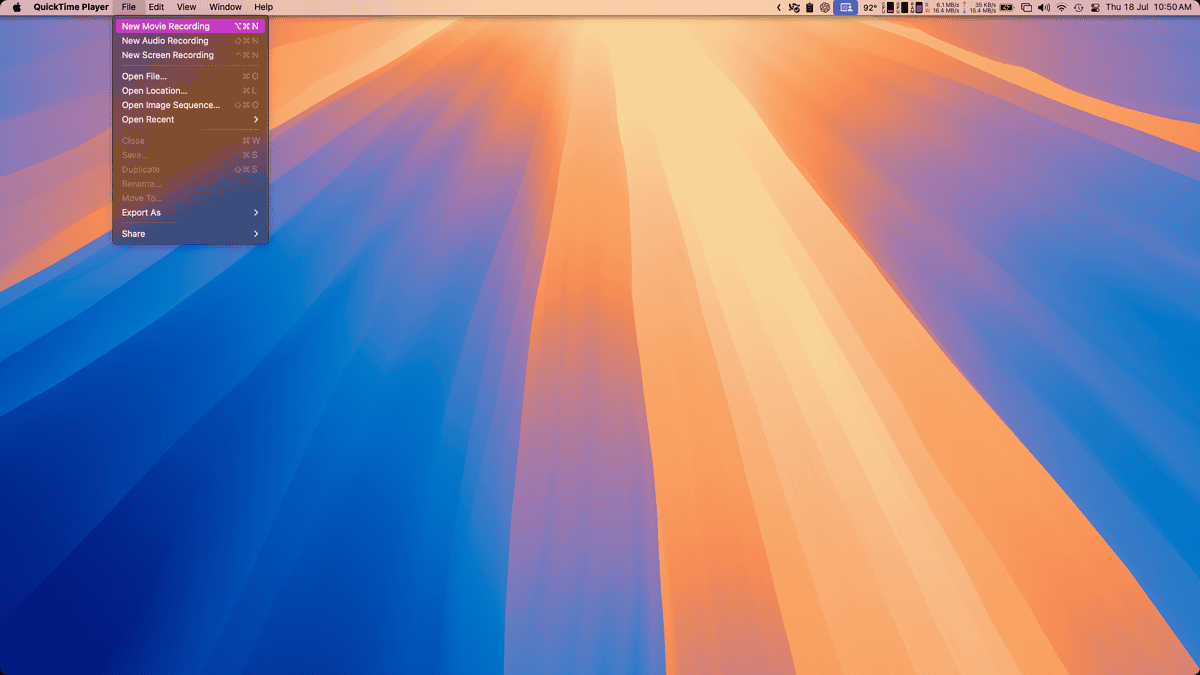
Task: Choose Open File… from the File menu
Action: point(144,76)
